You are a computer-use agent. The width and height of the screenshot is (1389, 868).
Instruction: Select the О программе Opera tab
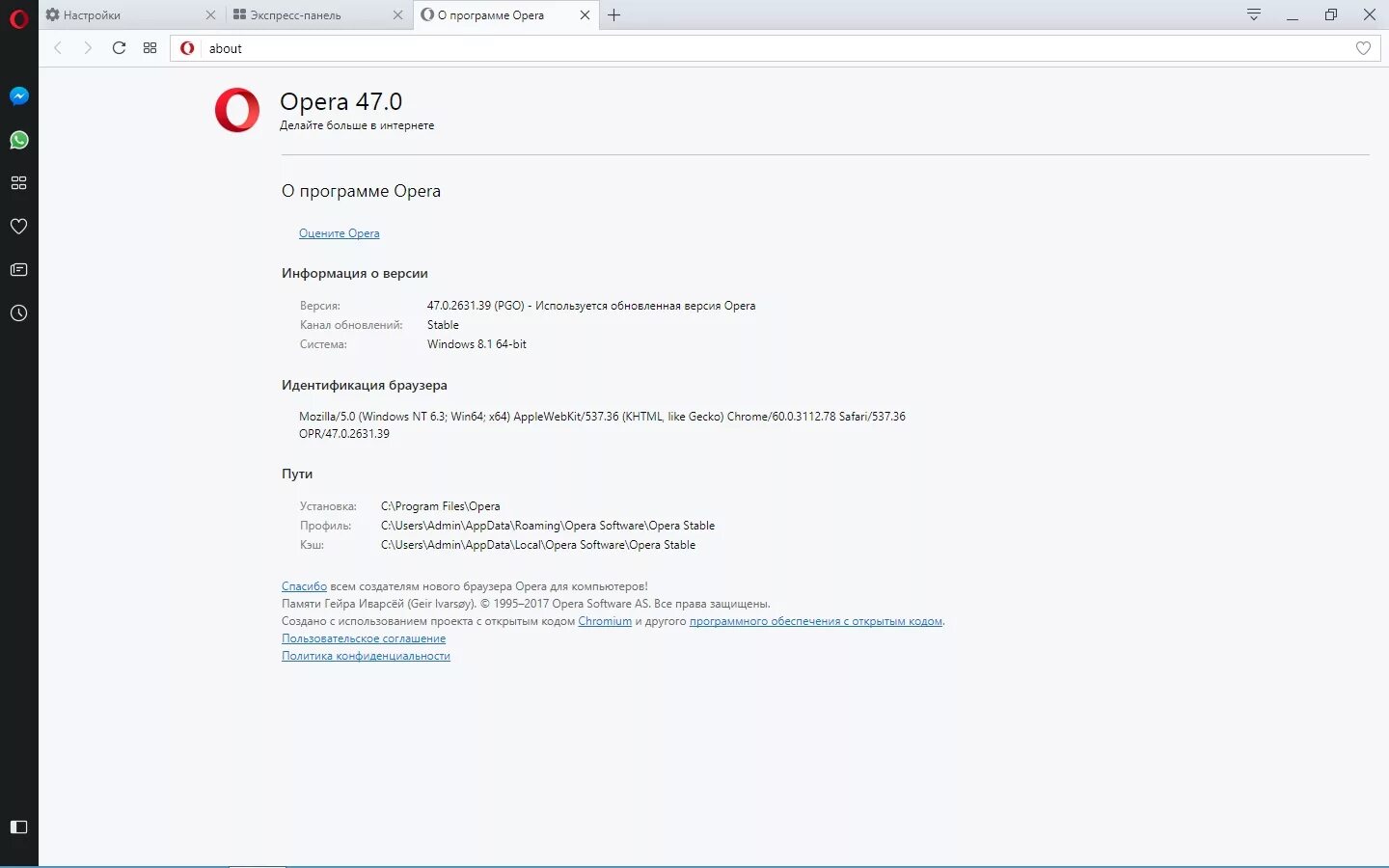[x=506, y=14]
